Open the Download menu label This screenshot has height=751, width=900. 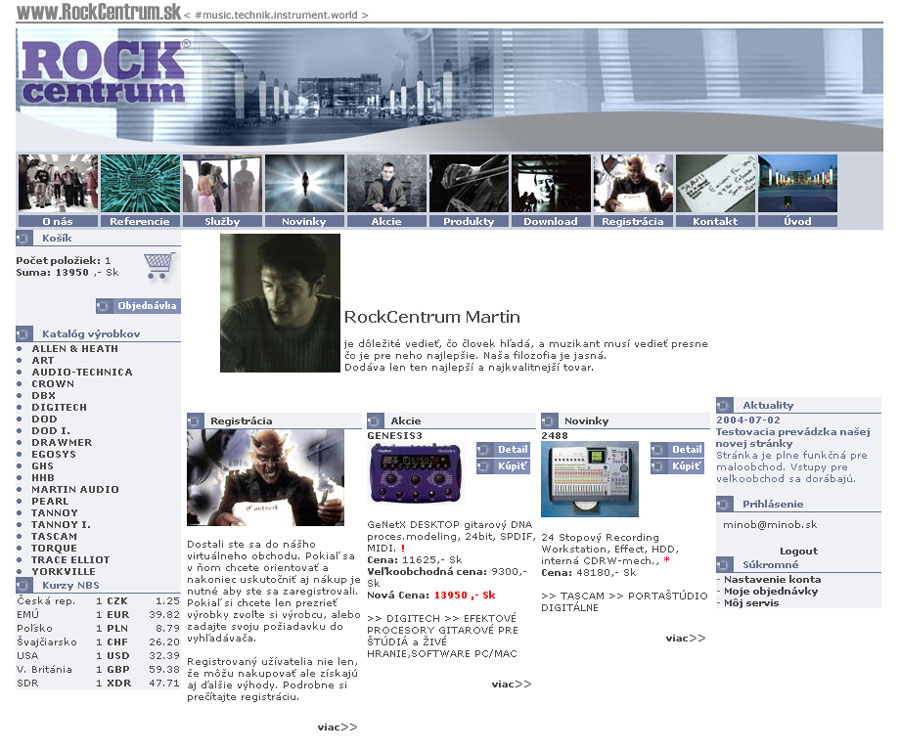click(551, 221)
